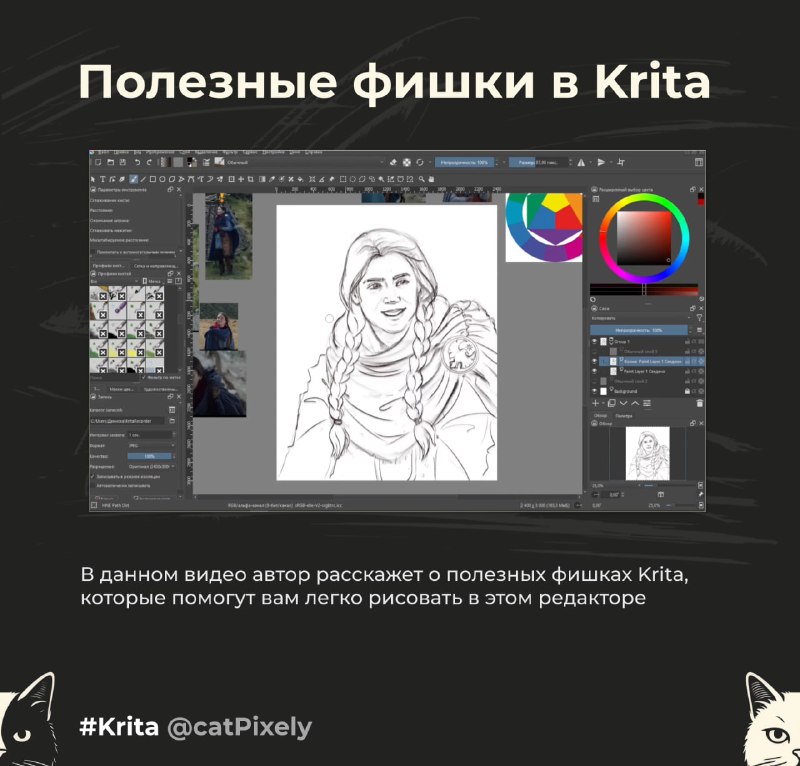Screen dimensions: 800x766
Task: Unlock the Background layer
Action: [687, 391]
